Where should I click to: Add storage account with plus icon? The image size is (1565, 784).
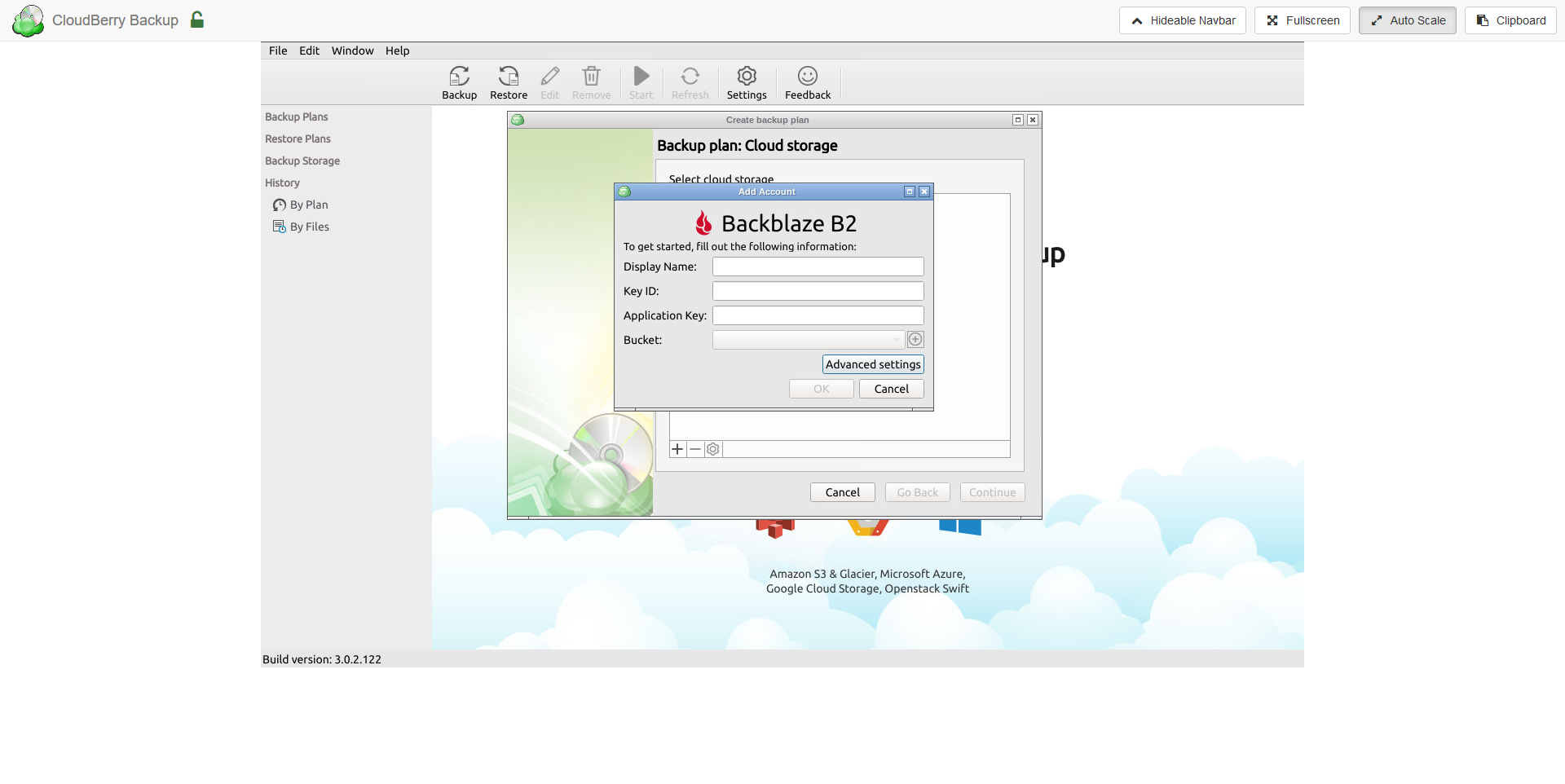tap(677, 449)
